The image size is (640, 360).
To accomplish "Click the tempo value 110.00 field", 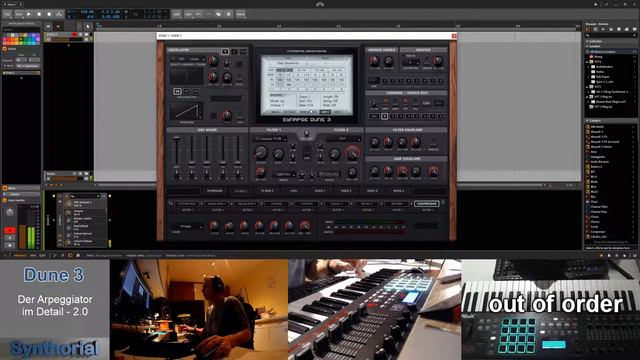I will [87, 12].
